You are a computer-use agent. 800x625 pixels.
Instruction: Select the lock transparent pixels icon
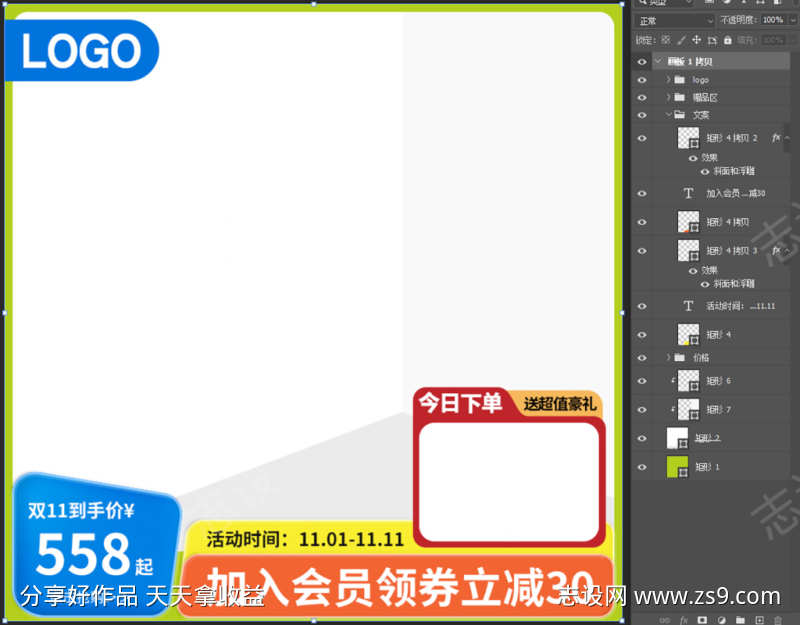tap(664, 40)
